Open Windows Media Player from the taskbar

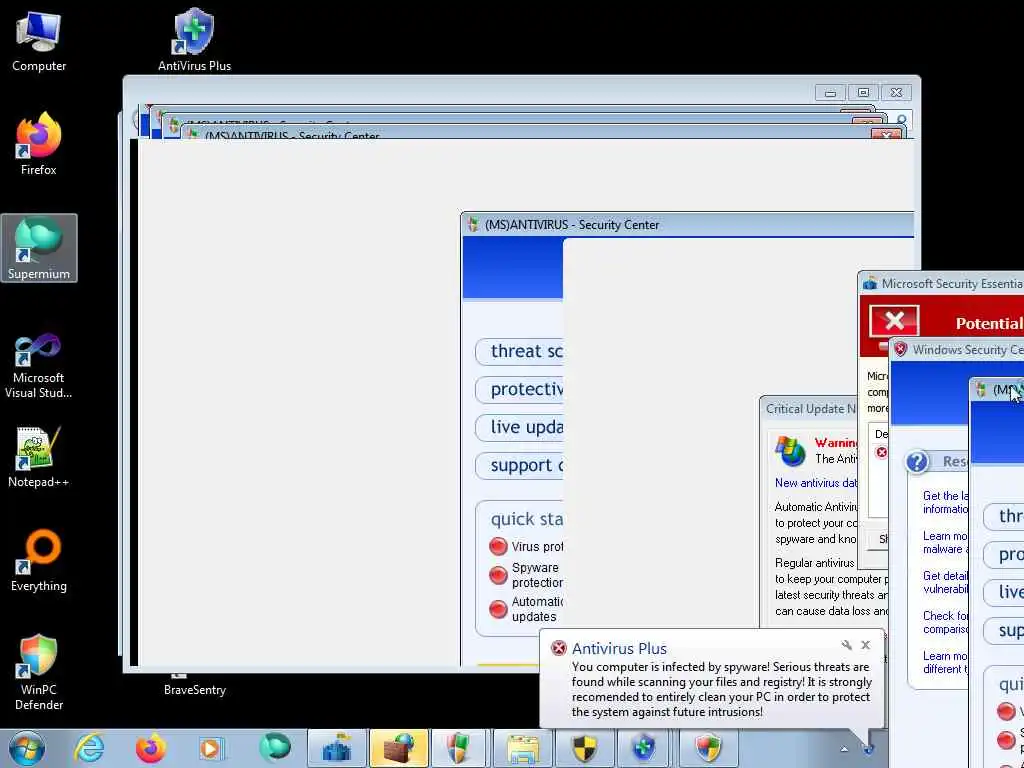click(x=211, y=748)
